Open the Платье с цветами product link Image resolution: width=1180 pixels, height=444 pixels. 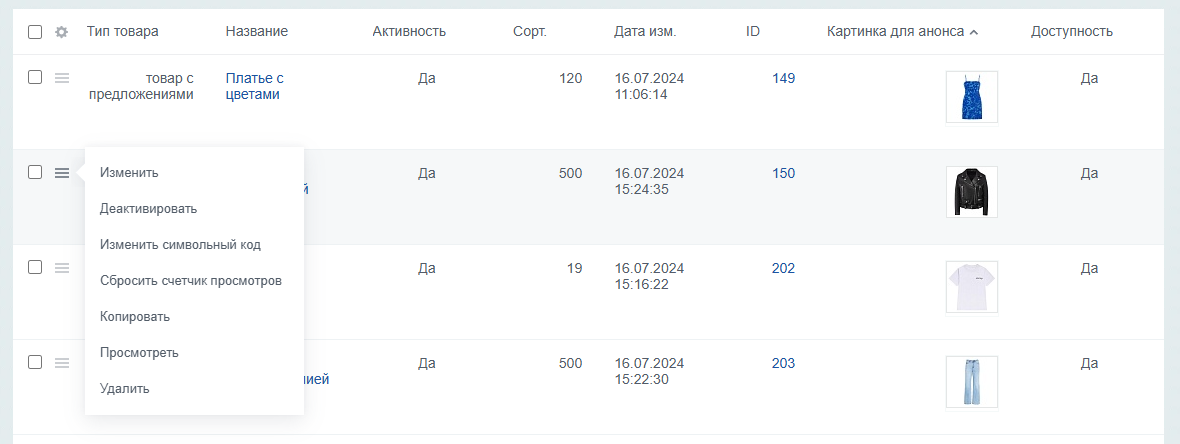(x=254, y=86)
